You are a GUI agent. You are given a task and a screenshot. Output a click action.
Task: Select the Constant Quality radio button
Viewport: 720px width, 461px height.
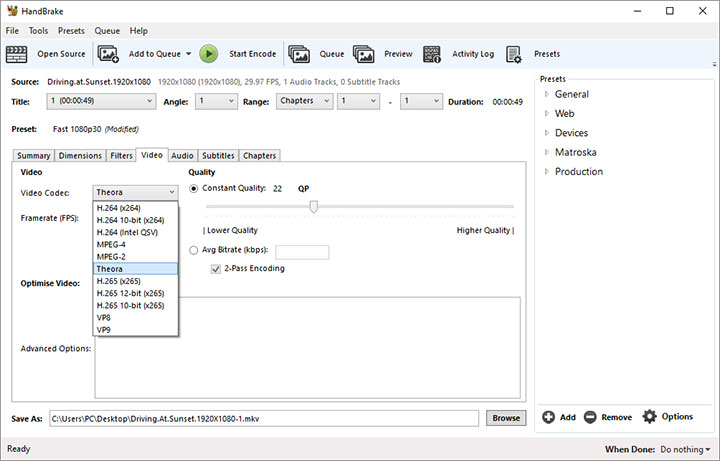click(x=194, y=188)
